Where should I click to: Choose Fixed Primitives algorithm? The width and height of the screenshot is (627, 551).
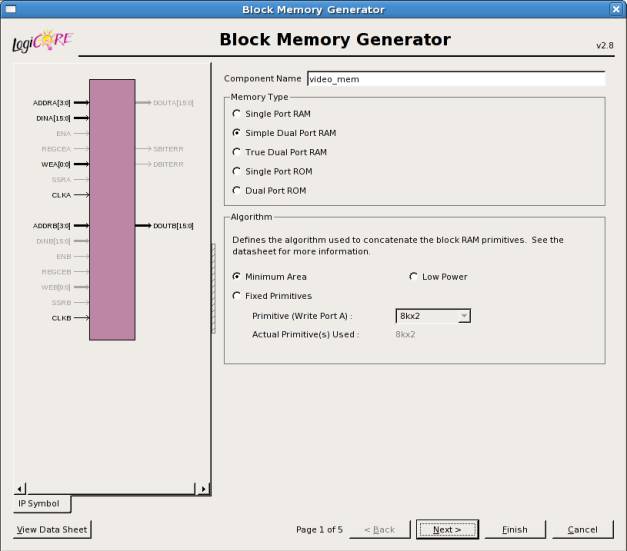237,295
